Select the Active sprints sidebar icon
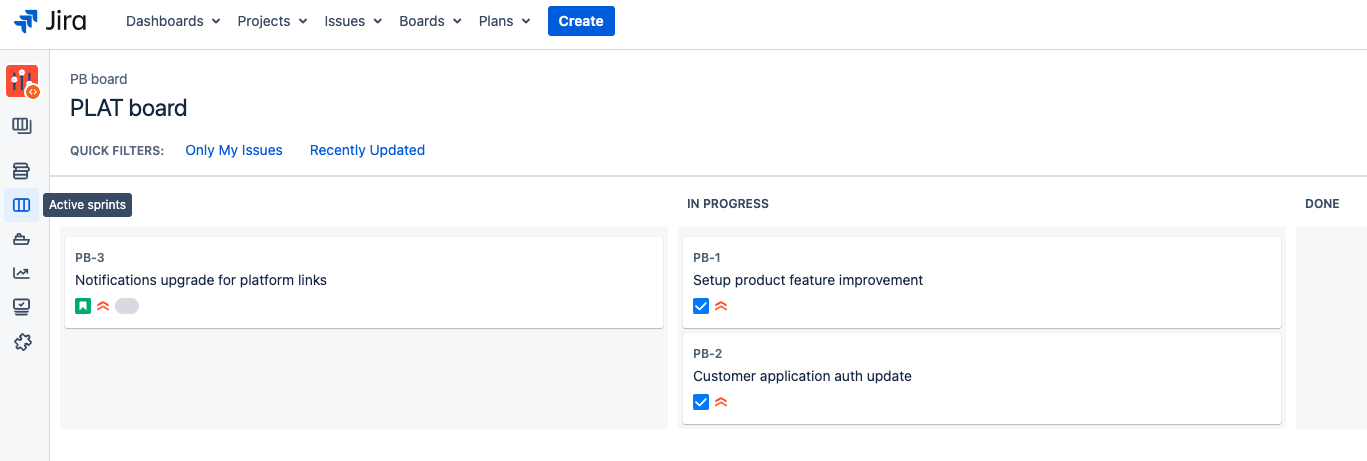 tap(21, 205)
